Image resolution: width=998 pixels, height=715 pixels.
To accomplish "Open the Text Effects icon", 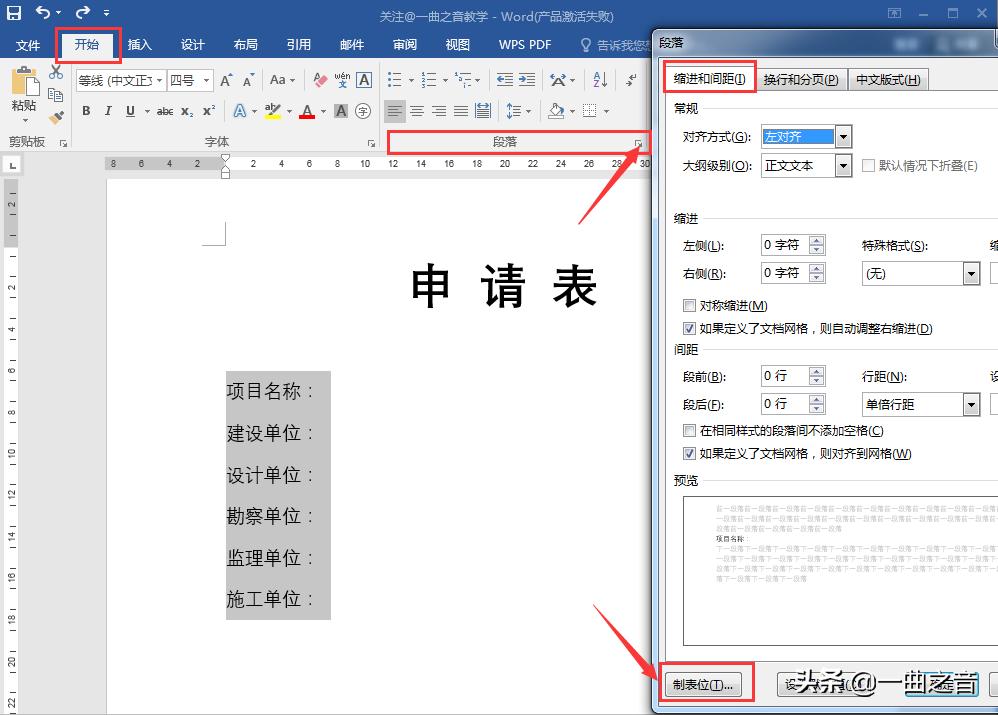I will (240, 111).
